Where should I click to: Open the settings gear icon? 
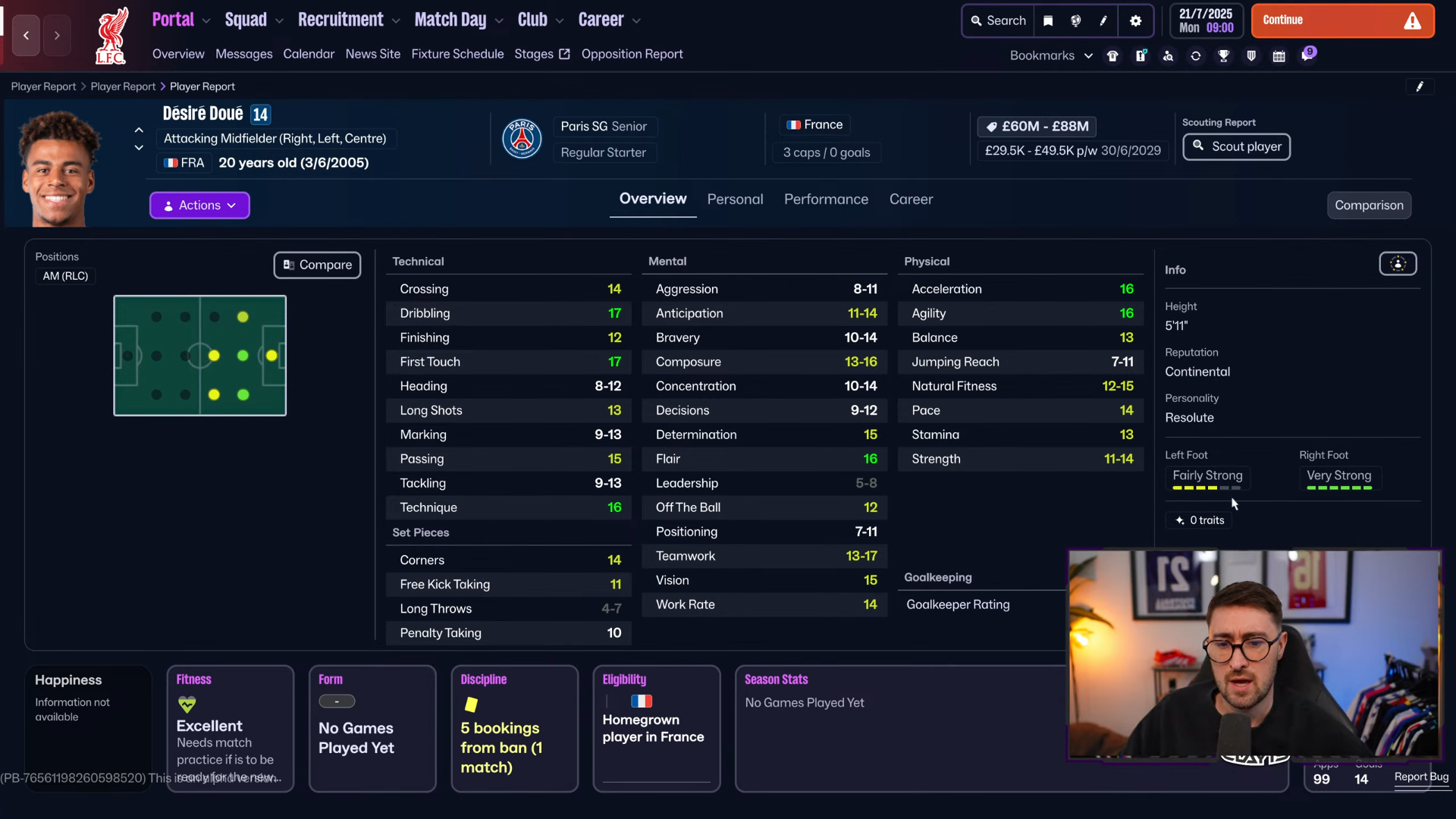[x=1135, y=20]
